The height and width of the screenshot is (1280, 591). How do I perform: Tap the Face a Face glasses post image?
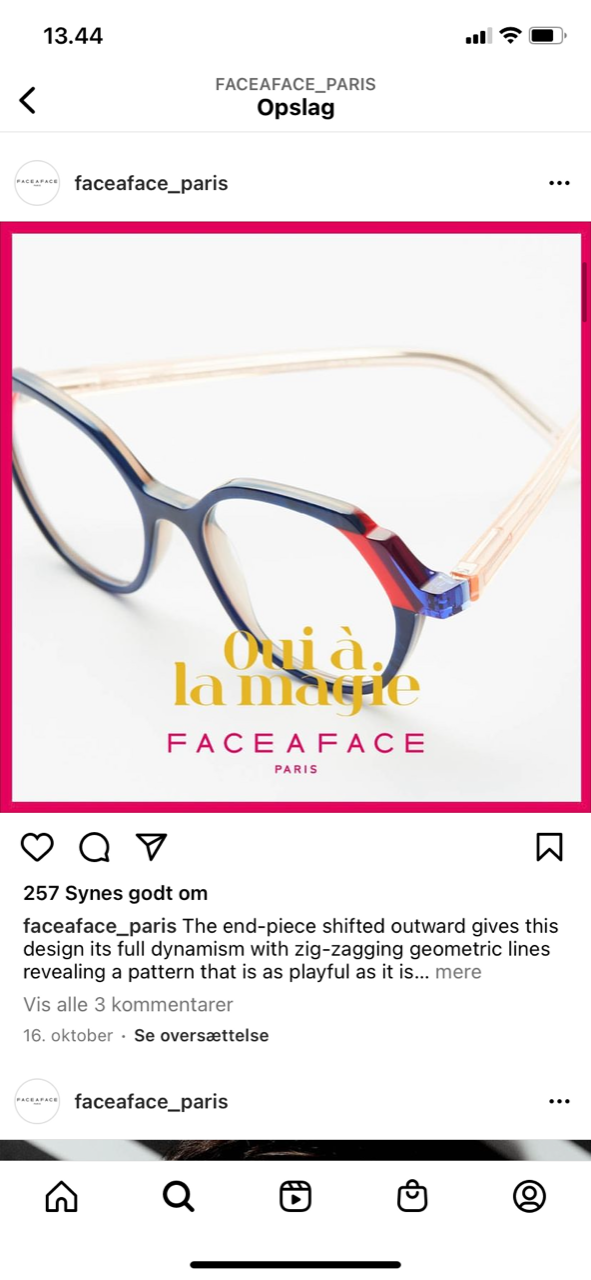(x=295, y=516)
